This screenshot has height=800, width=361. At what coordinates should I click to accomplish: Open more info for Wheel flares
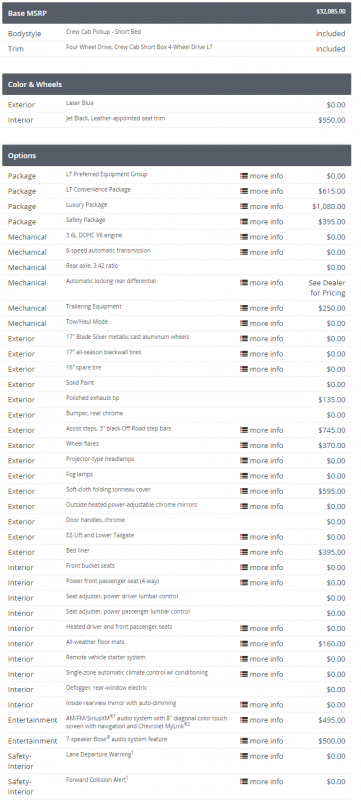(x=262, y=445)
